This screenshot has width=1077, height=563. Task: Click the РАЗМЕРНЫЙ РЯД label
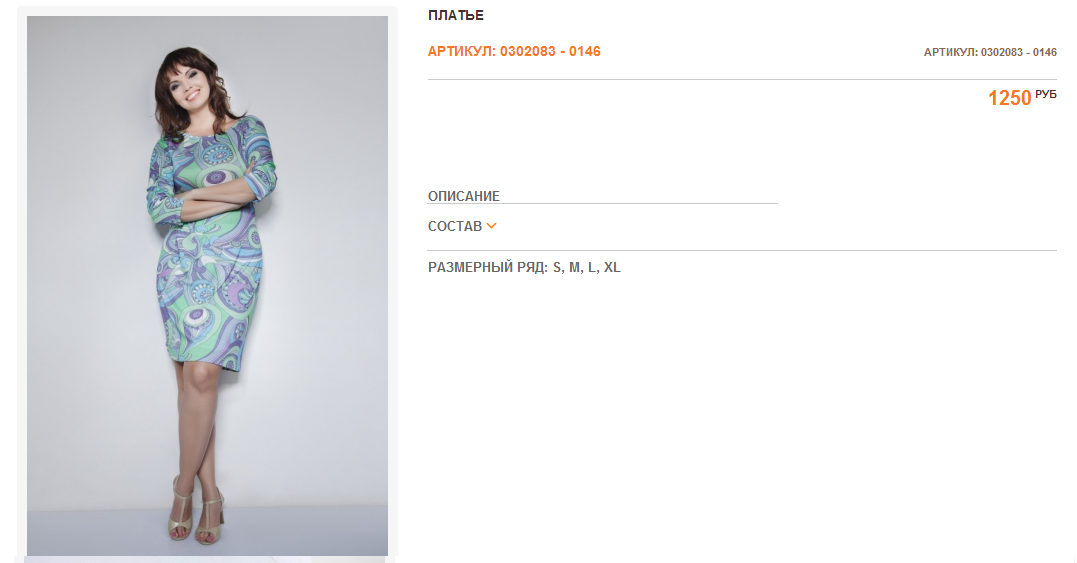[488, 268]
